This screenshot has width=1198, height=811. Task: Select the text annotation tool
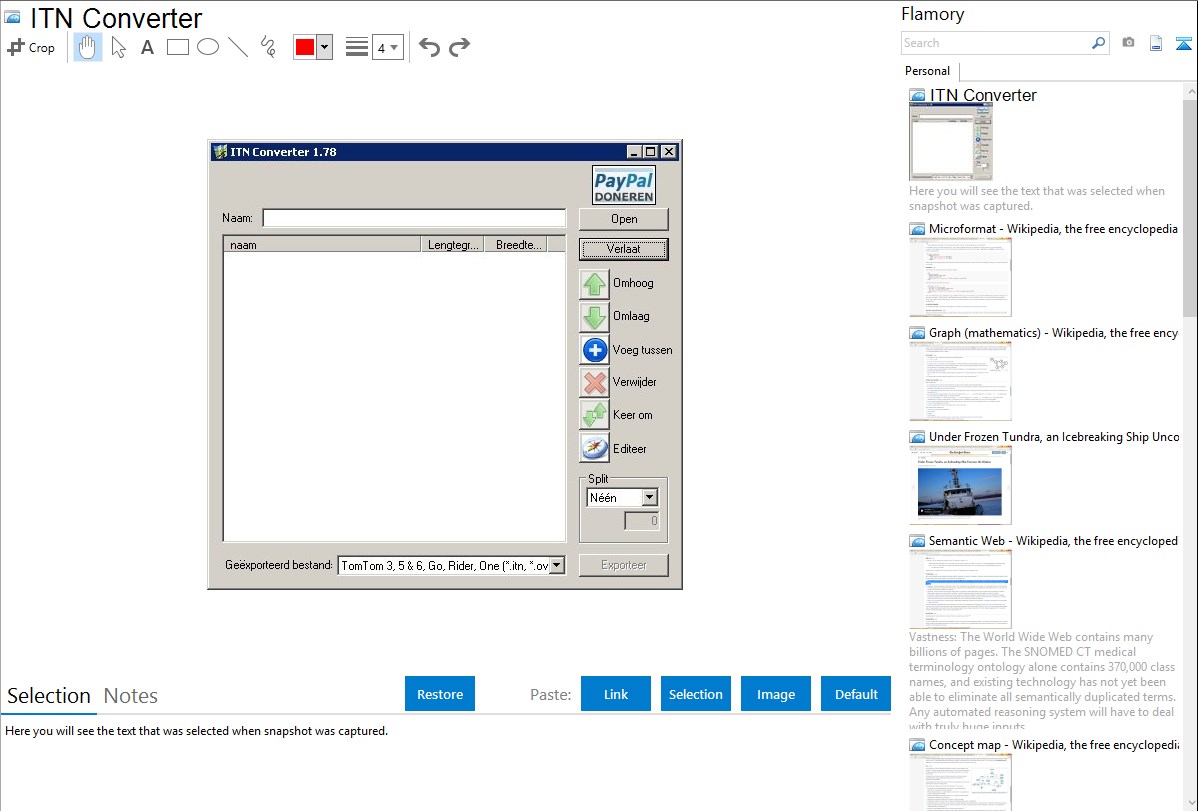147,47
